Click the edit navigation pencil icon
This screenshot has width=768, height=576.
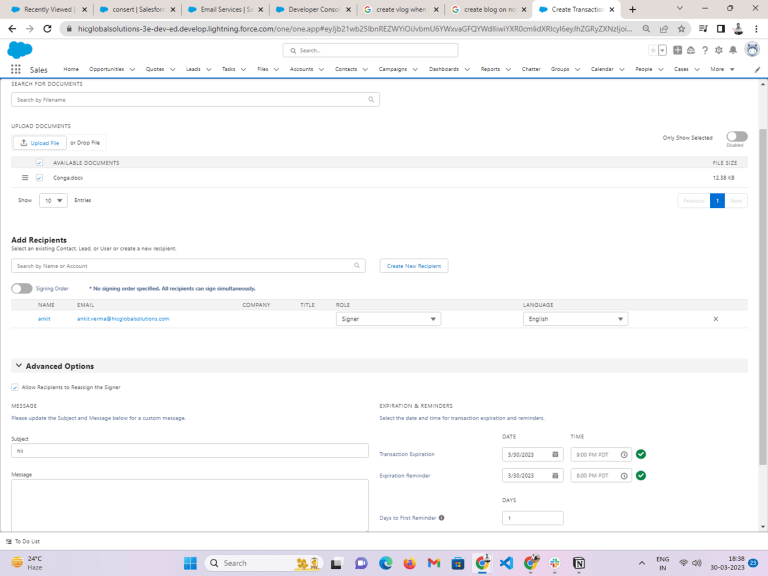tap(757, 70)
